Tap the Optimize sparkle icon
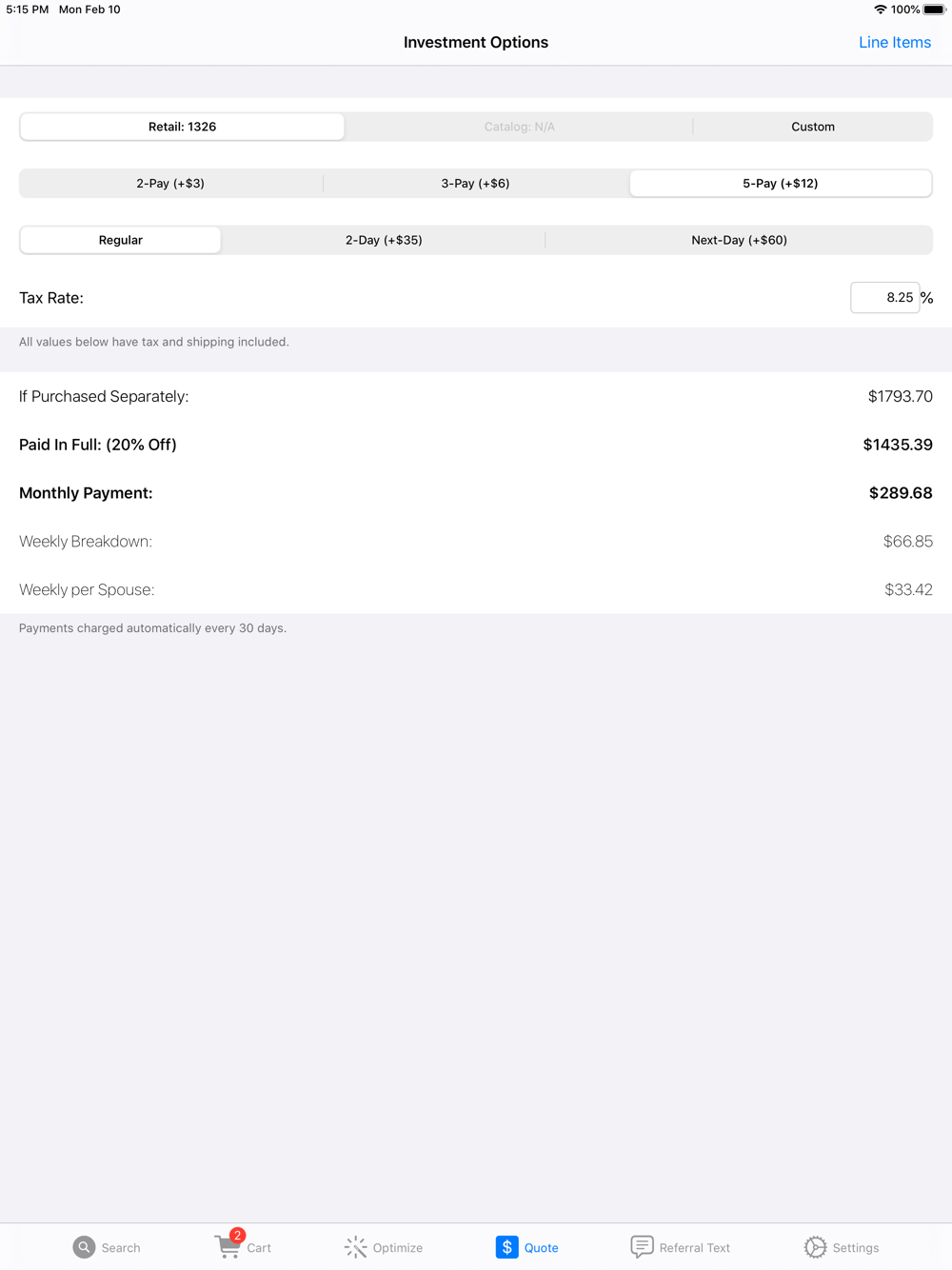The image size is (952, 1270). click(x=355, y=1247)
